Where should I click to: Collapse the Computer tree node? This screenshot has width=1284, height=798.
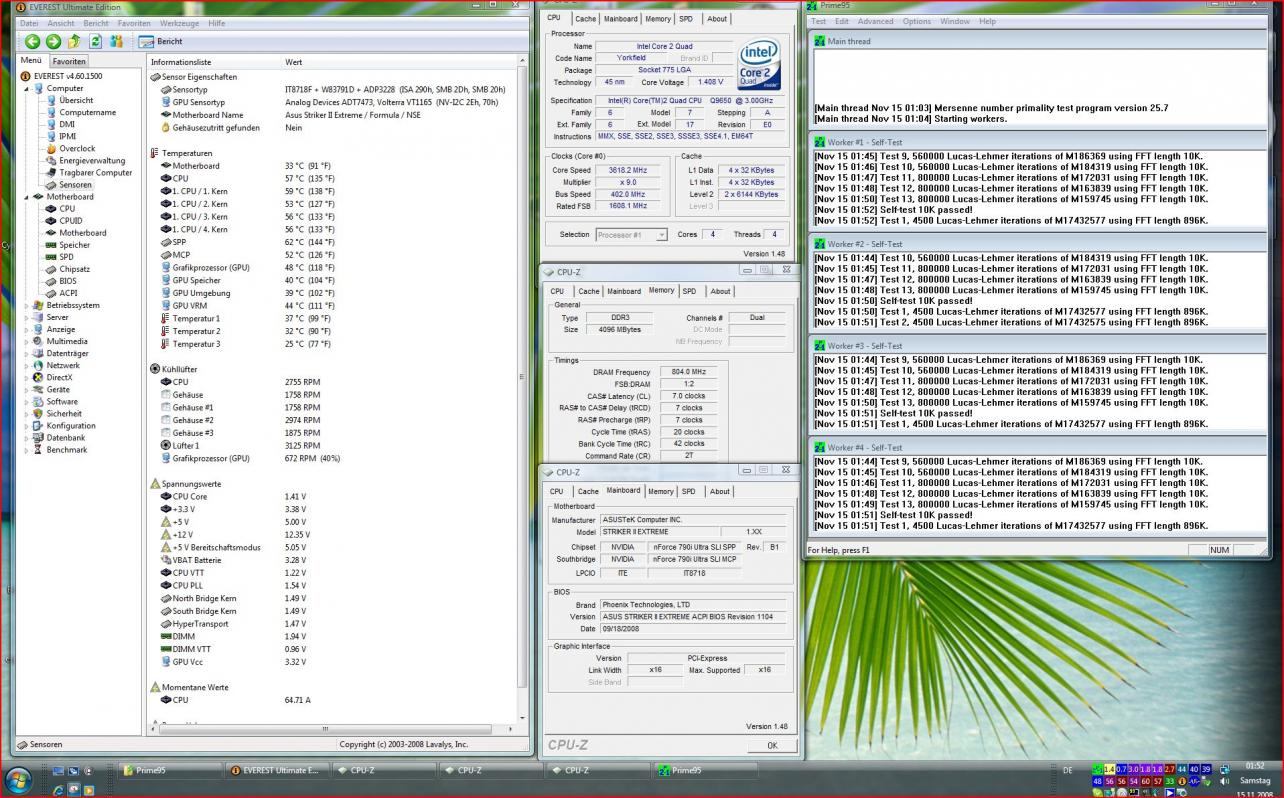pyautogui.click(x=27, y=88)
